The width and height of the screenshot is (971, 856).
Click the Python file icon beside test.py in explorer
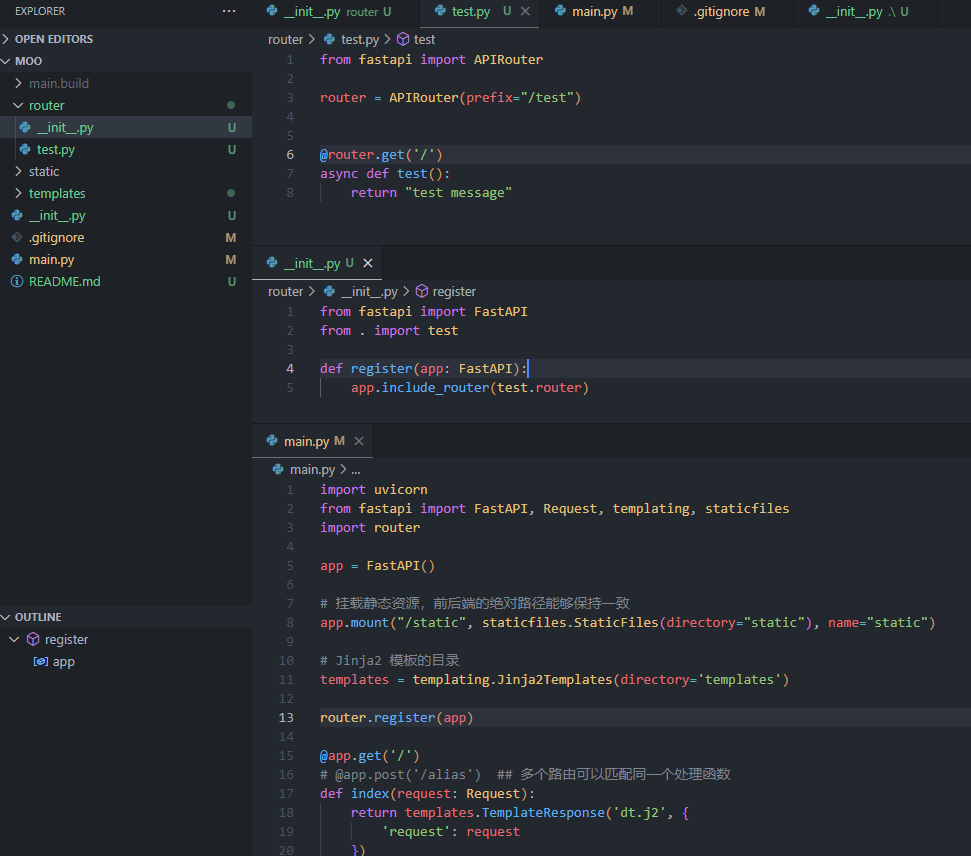click(25, 149)
